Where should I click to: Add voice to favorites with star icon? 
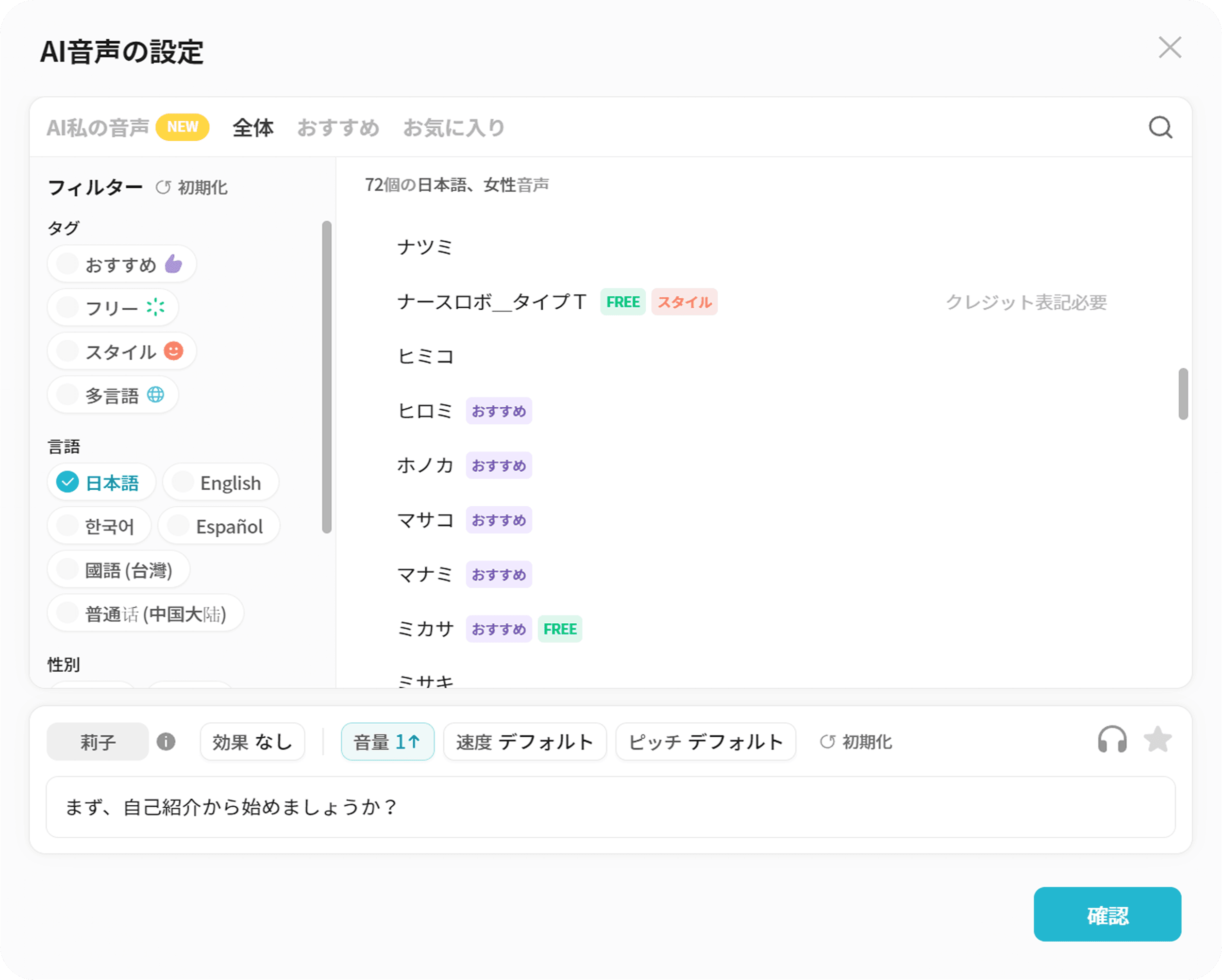pyautogui.click(x=1157, y=740)
